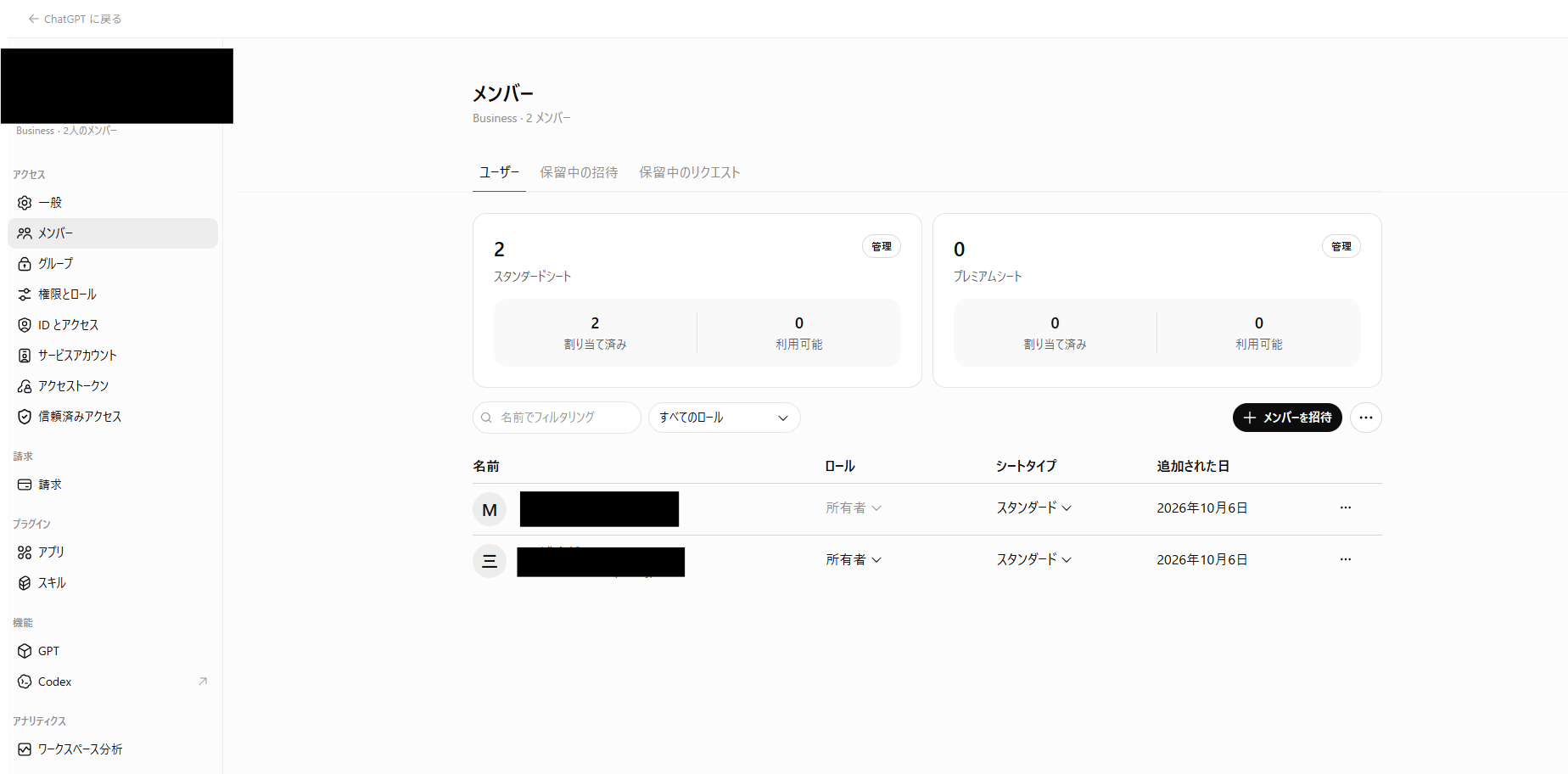Click the back arrow next to ChatGPT に戻る
This screenshot has height=774, width=1568.
click(33, 19)
